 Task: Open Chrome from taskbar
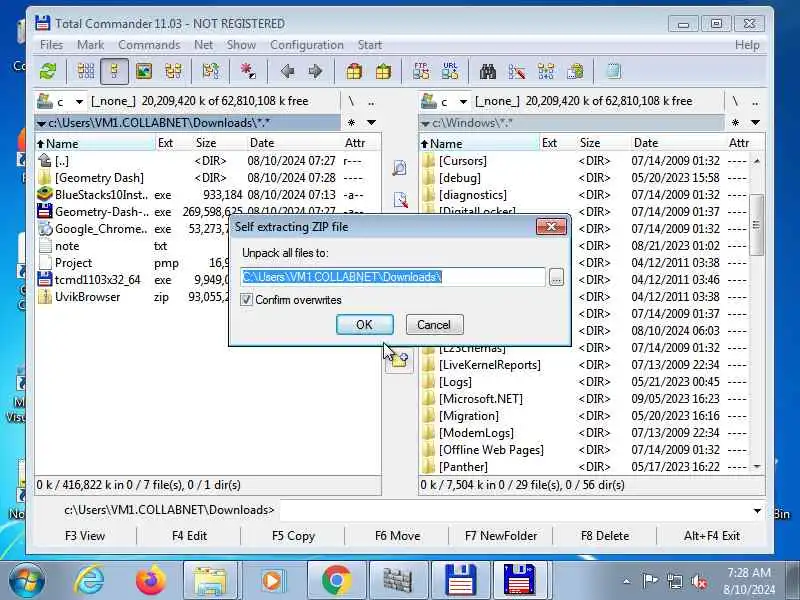tap(336, 580)
